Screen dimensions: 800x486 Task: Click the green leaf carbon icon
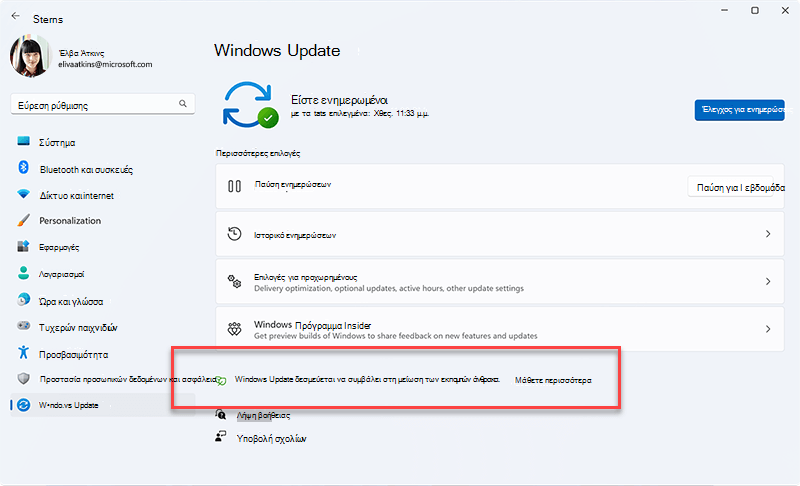(221, 380)
